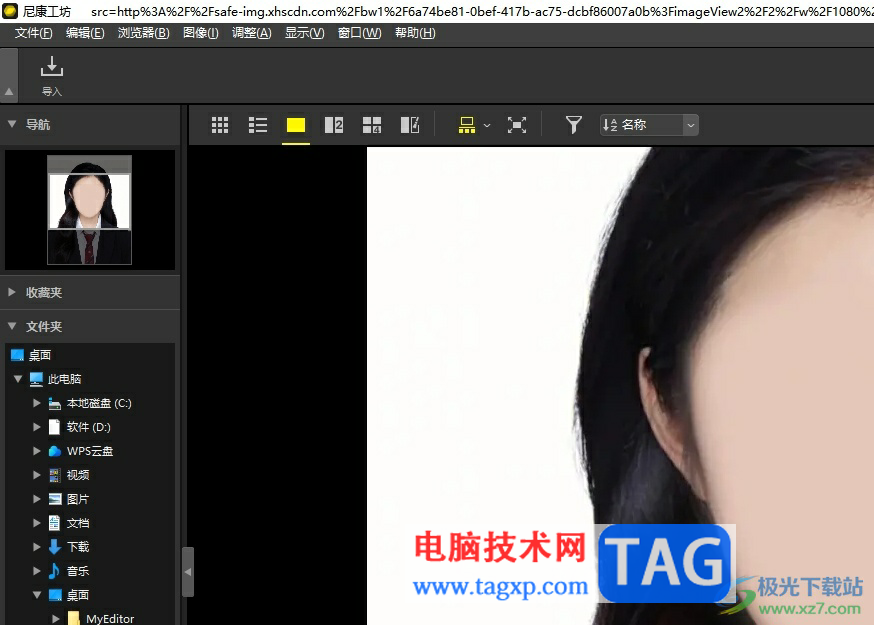Expand the 文档 folder node
The height and width of the screenshot is (625, 874).
(x=37, y=523)
